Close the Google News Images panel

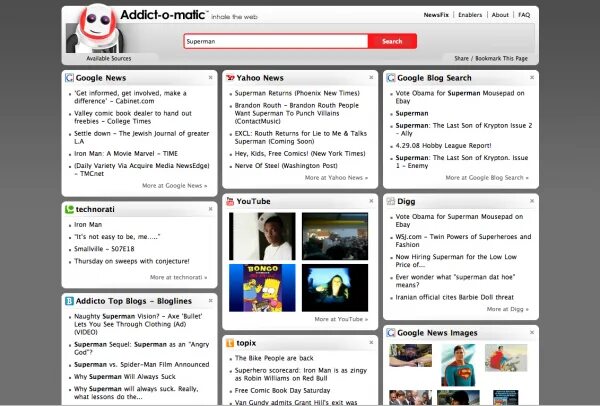pos(532,333)
